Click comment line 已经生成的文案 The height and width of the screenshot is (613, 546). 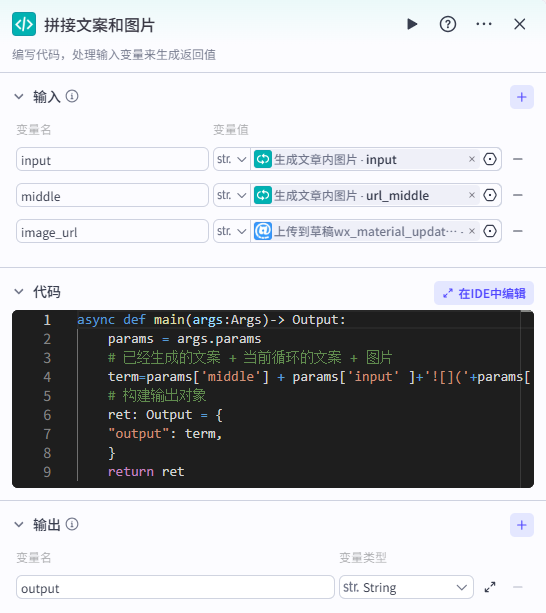250,358
